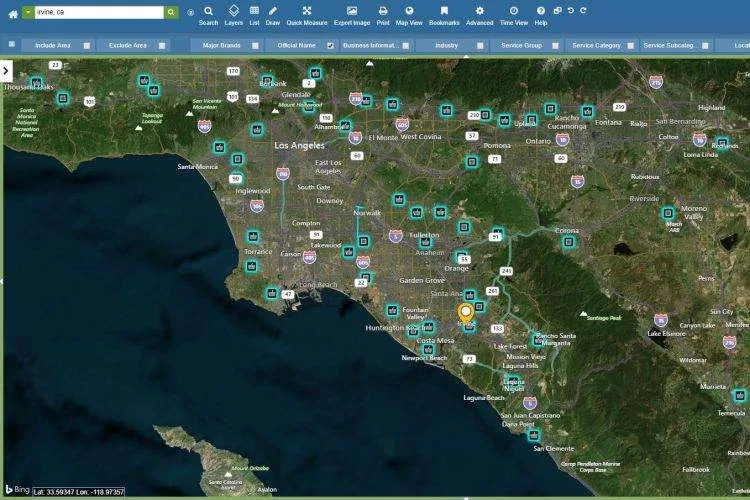Open Help
Viewport: 750px width, 500px height.
(x=540, y=16)
